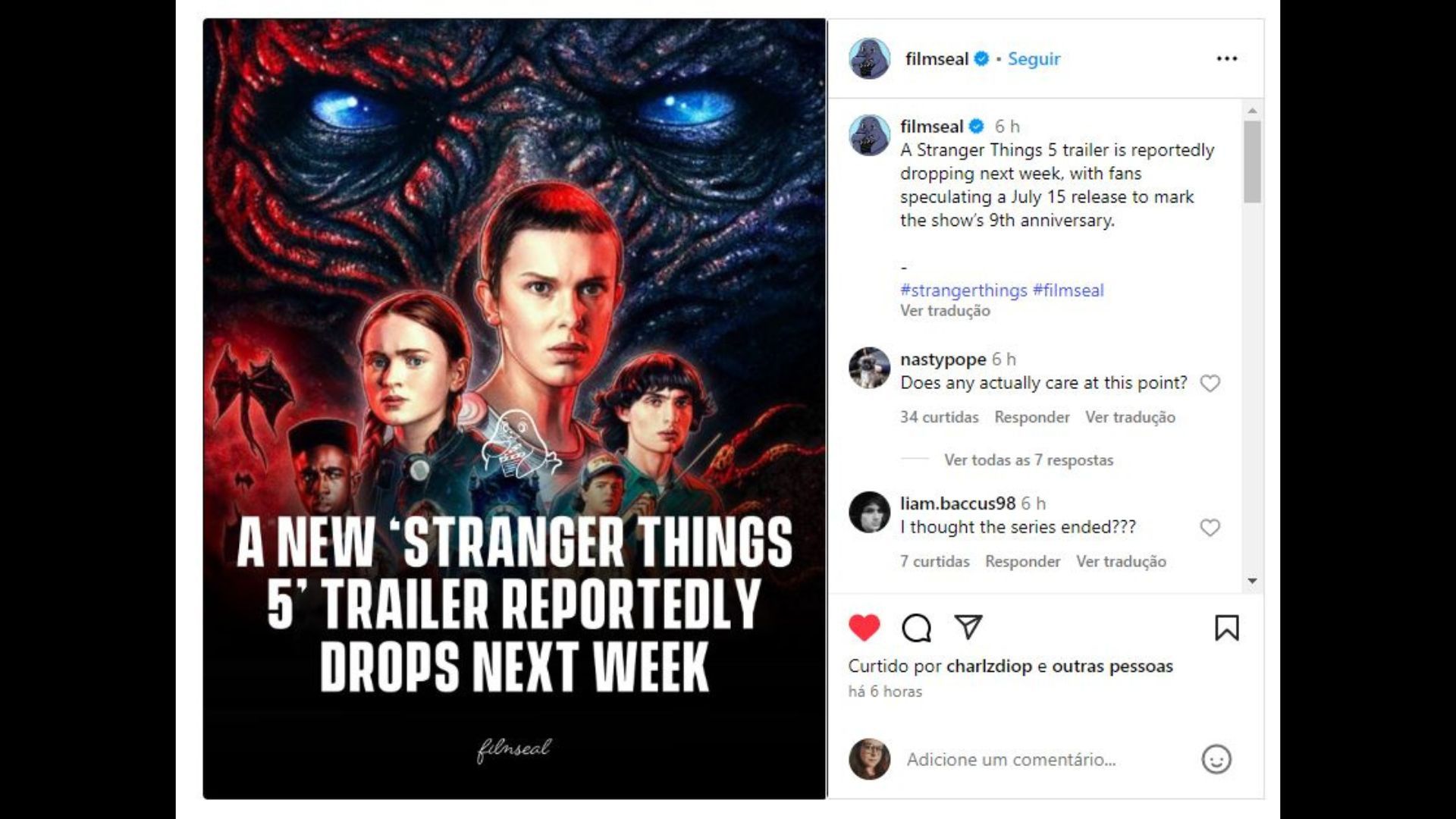Click Responder under nastypope's comment
The height and width of the screenshot is (819, 1456).
[1031, 417]
